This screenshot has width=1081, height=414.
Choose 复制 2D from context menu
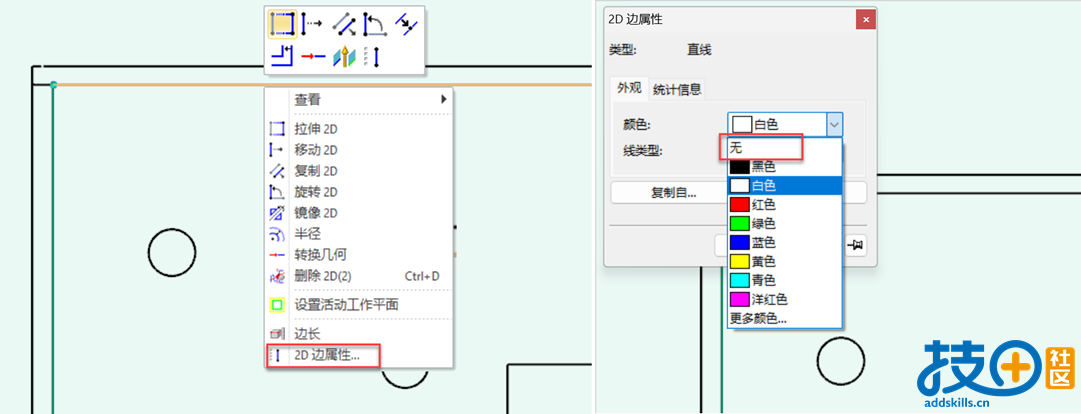358,171
